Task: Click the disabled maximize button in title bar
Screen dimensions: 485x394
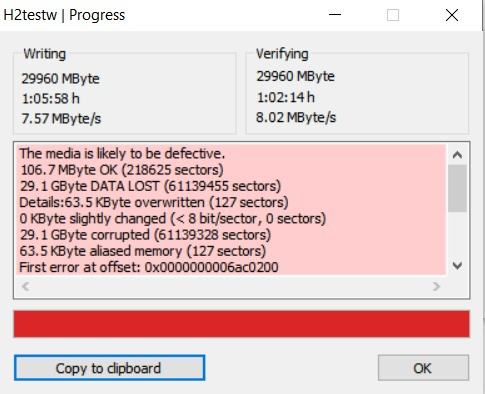Action: 393,15
